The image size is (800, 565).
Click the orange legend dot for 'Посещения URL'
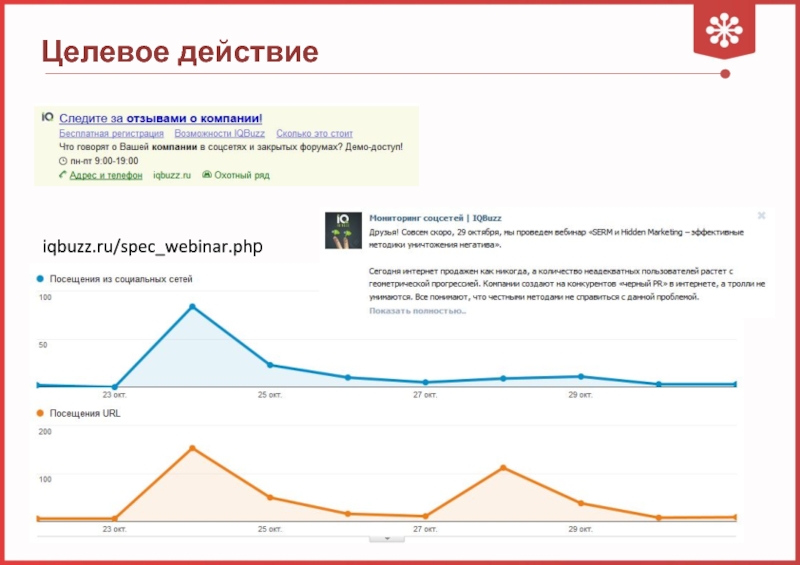point(40,413)
